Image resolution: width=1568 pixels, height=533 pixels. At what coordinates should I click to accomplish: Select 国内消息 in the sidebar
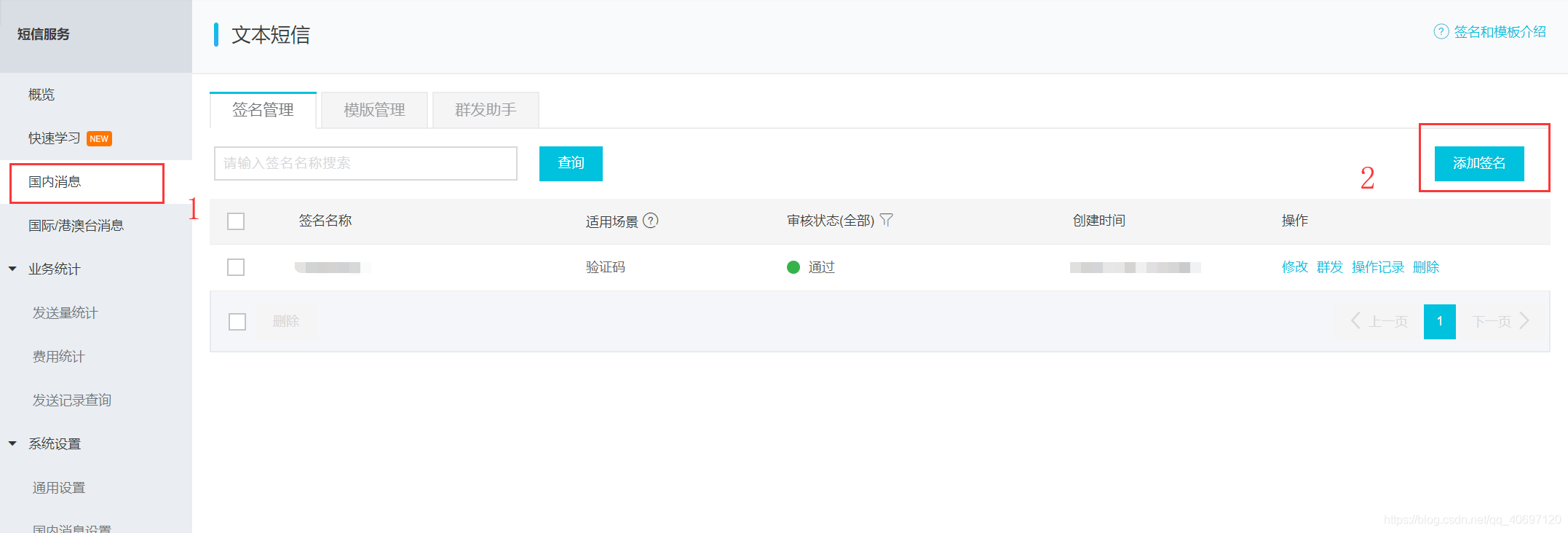coord(55,182)
